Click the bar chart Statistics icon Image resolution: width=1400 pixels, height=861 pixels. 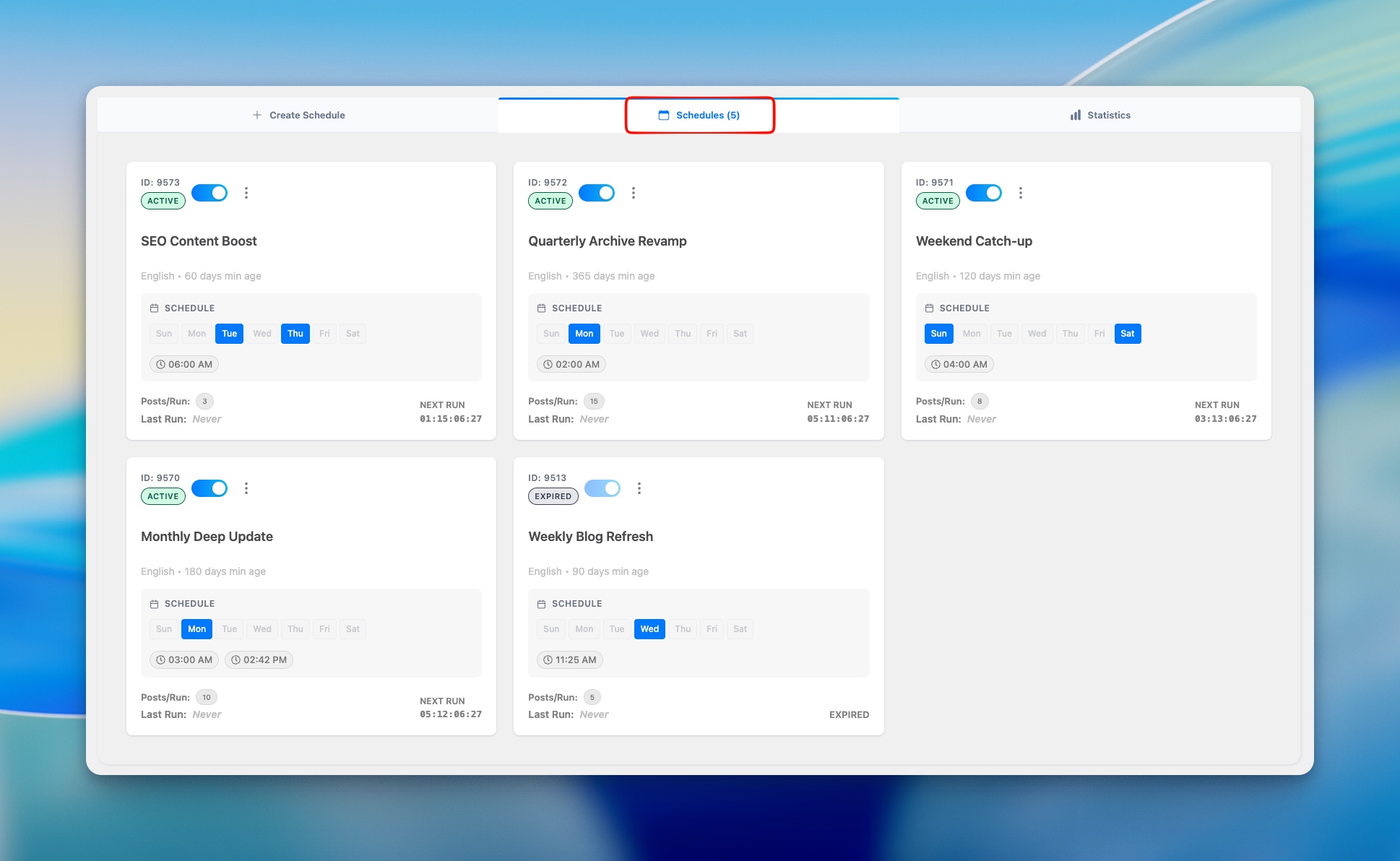[x=1076, y=115]
